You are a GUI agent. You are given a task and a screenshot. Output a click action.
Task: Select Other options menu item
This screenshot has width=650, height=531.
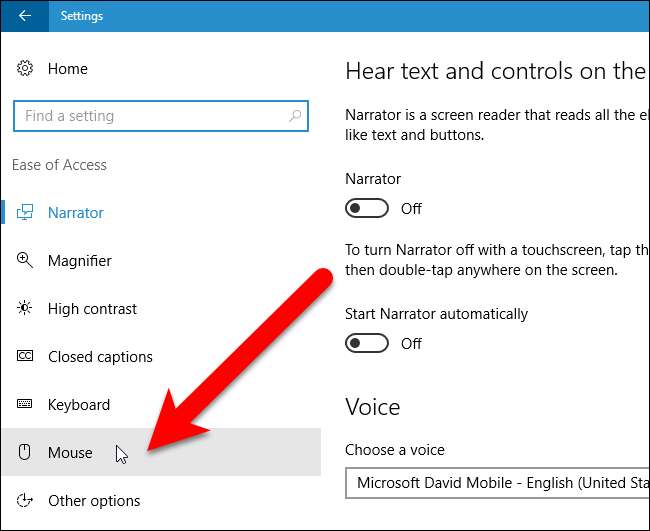(x=94, y=501)
